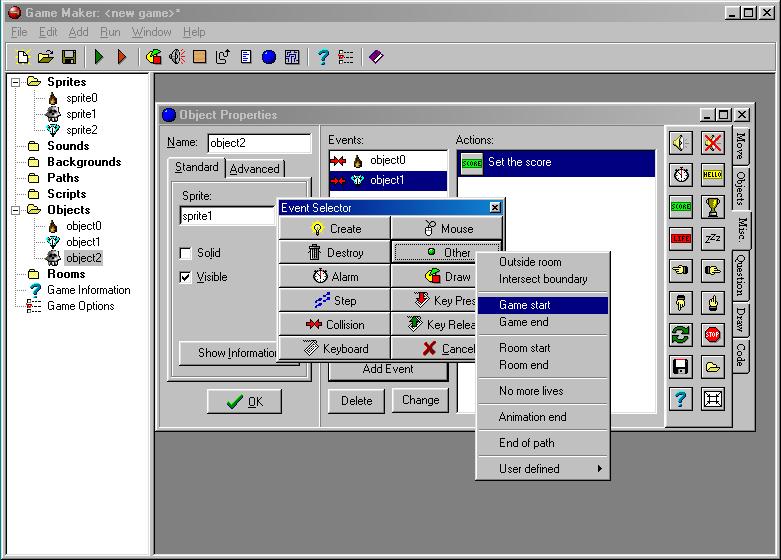Select Game start from the event menu

point(542,305)
